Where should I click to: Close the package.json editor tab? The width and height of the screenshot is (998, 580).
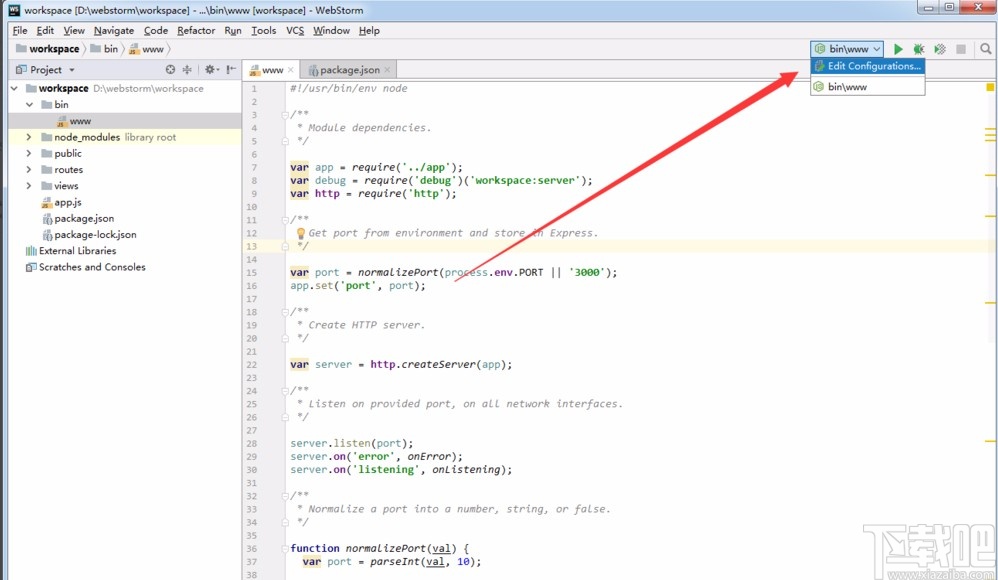387,70
